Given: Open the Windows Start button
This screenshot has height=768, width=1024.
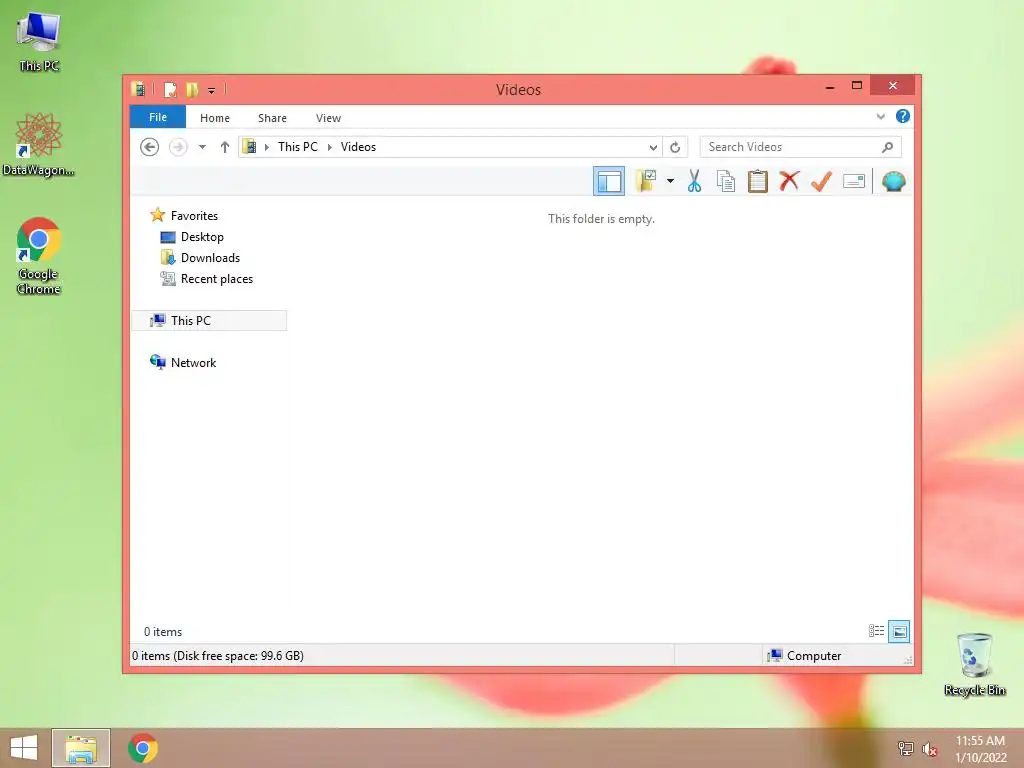Looking at the screenshot, I should pos(24,747).
